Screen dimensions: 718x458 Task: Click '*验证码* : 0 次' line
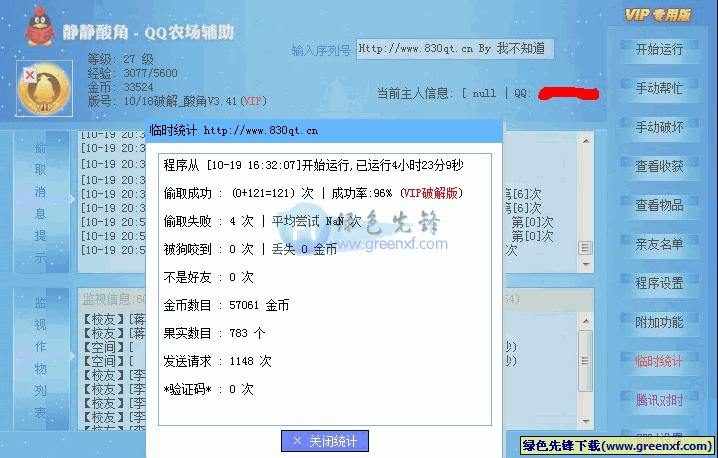pos(208,389)
